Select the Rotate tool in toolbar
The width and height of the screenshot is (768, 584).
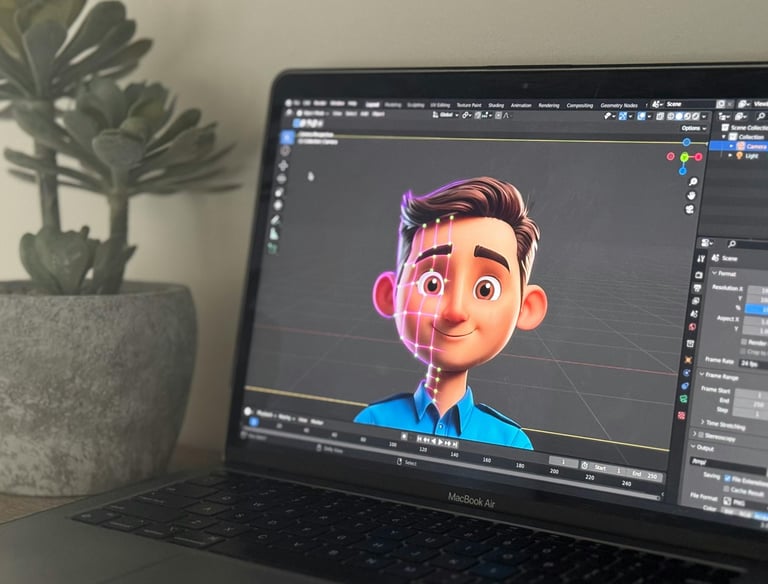282,179
